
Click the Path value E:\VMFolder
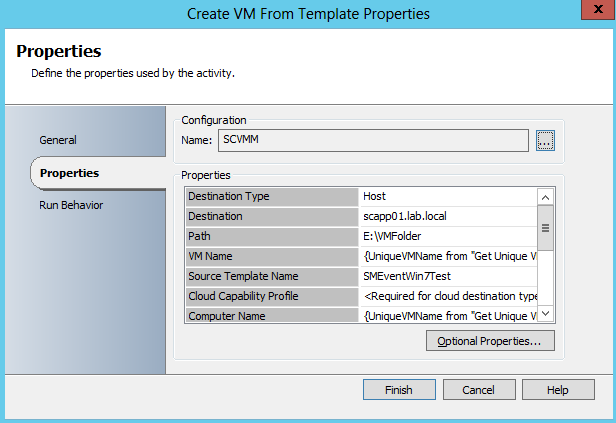(x=447, y=236)
